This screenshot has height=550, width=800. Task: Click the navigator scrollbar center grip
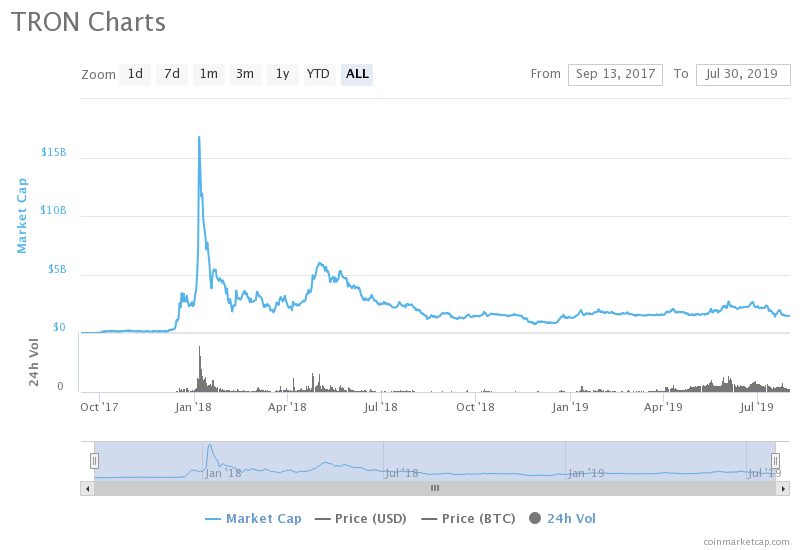[435, 488]
